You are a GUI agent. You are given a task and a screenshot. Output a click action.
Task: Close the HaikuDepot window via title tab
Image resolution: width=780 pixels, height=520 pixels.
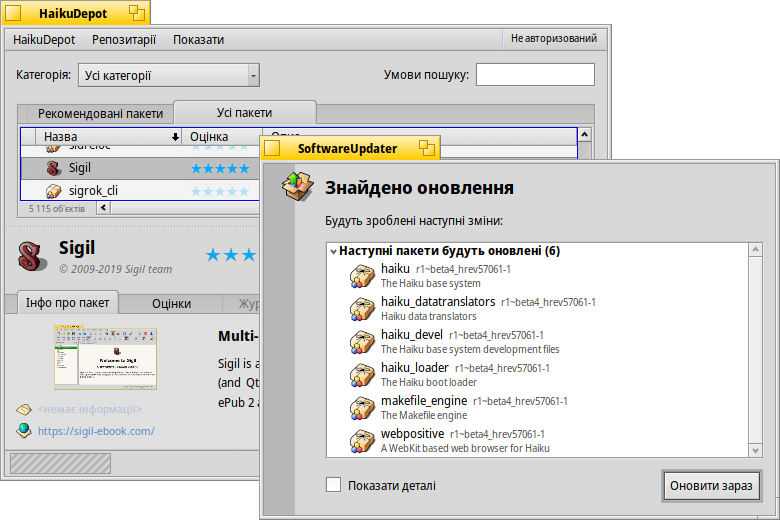[13, 13]
